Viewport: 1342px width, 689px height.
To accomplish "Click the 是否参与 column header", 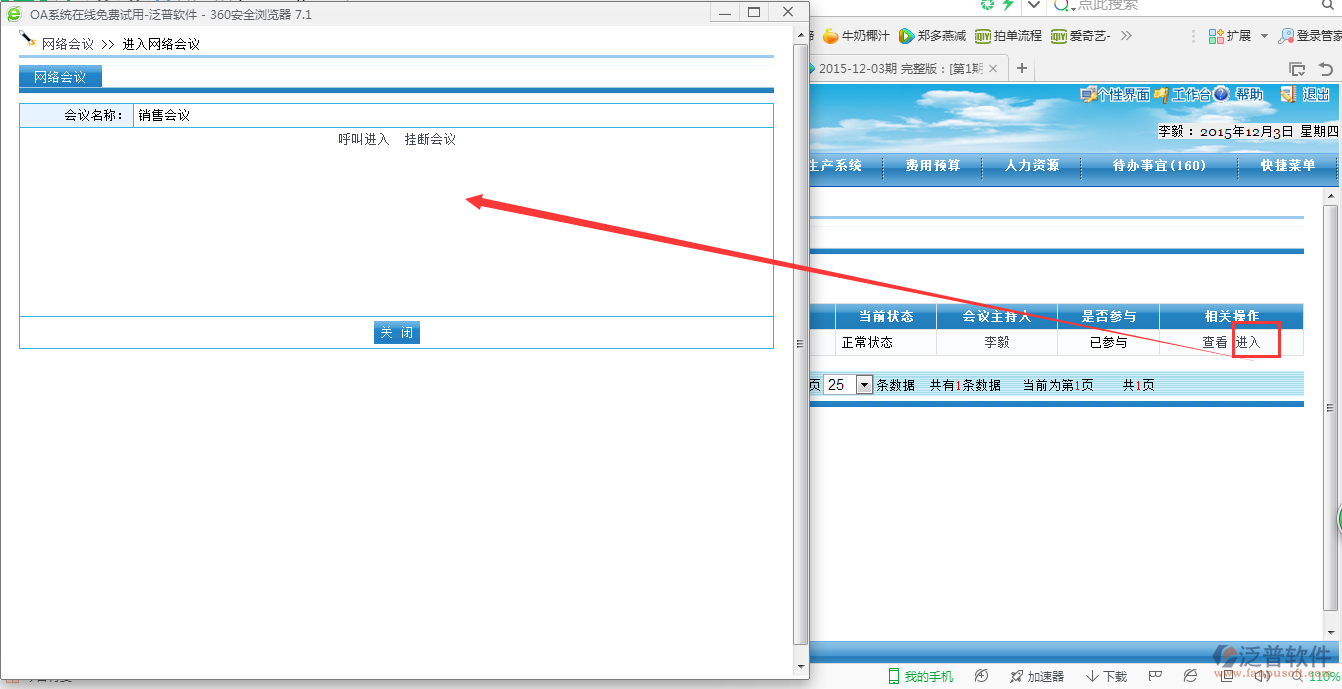I will click(x=1108, y=316).
